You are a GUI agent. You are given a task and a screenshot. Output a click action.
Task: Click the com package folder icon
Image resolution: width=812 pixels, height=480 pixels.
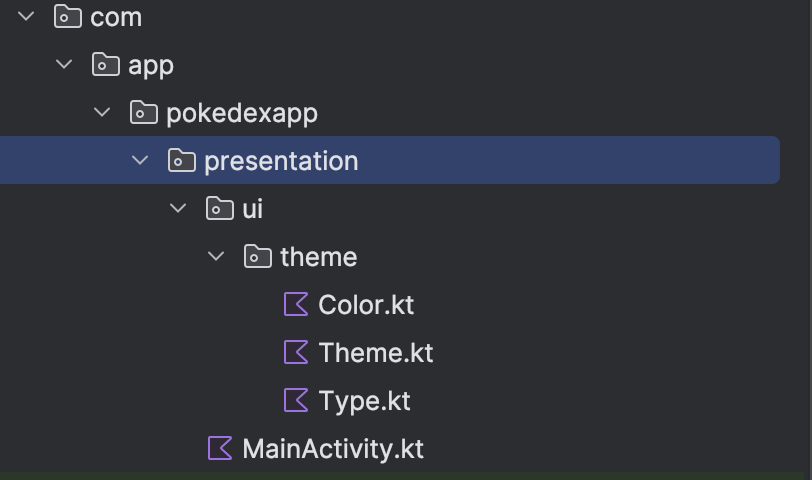68,17
